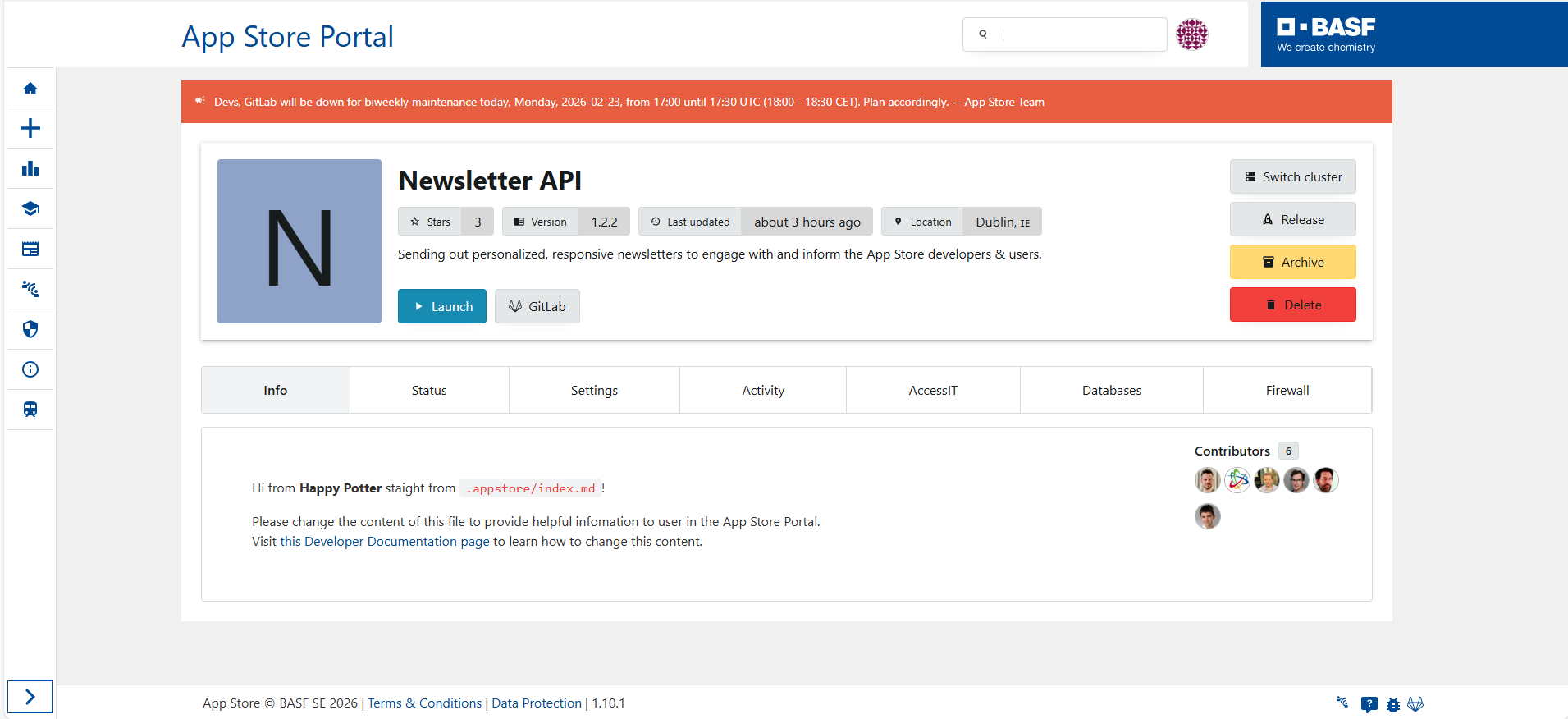1568x719 pixels.
Task: Open the Data Protection link
Action: click(x=537, y=703)
